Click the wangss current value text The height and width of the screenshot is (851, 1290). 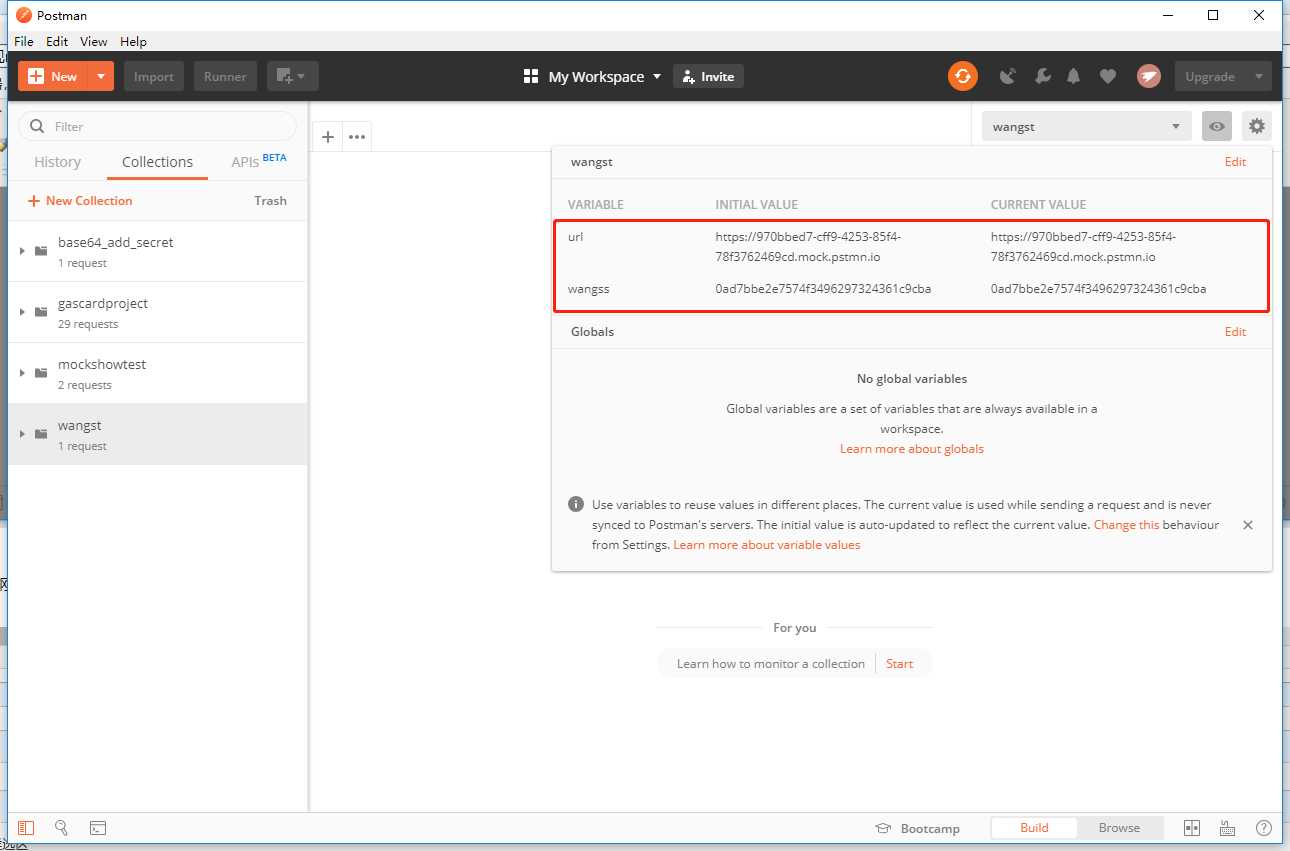1098,289
